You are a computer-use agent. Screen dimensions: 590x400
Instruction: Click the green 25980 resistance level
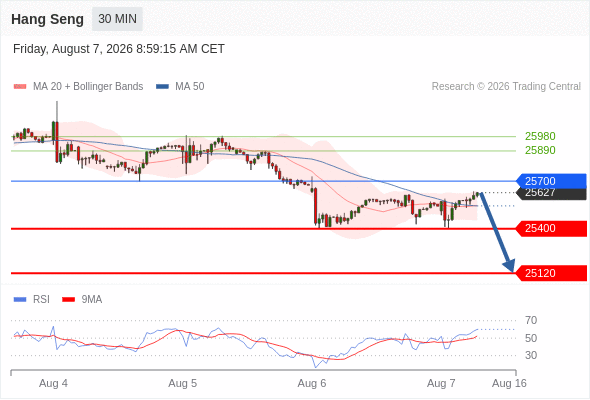[x=540, y=136]
